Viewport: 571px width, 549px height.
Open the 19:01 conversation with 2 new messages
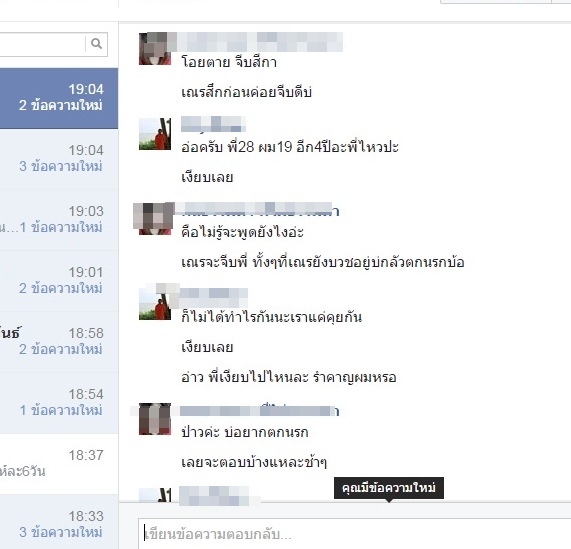point(59,281)
